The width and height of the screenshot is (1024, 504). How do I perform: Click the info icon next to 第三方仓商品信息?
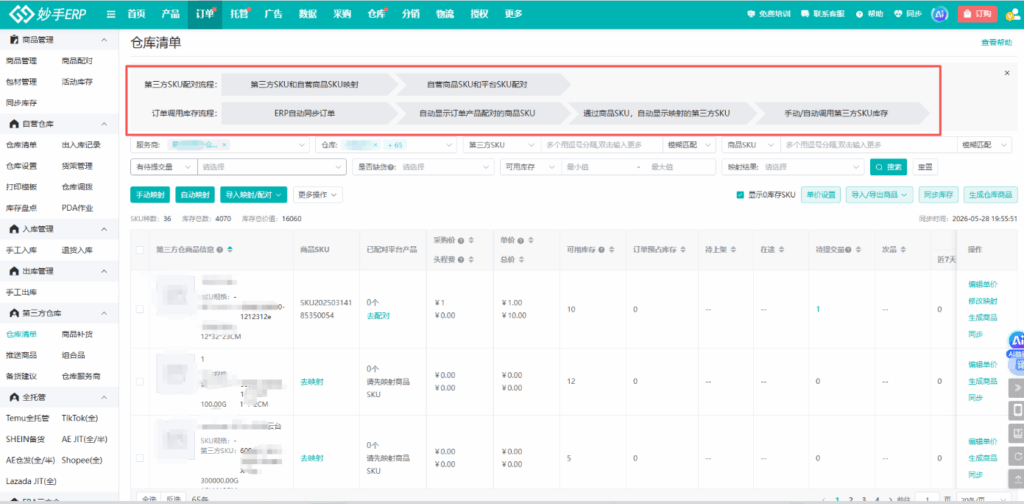[x=220, y=249]
